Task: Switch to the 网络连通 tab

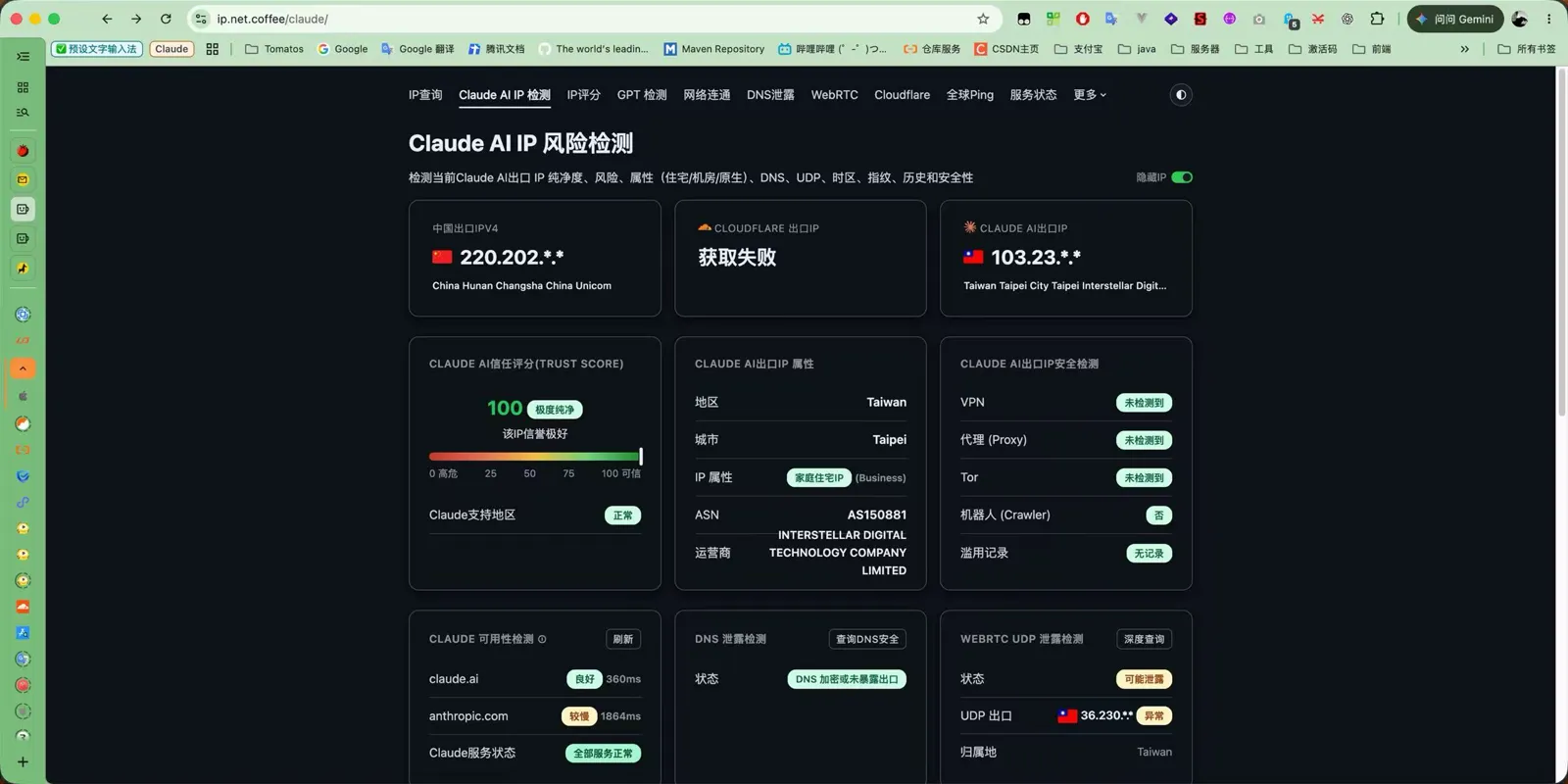Action: tap(707, 95)
